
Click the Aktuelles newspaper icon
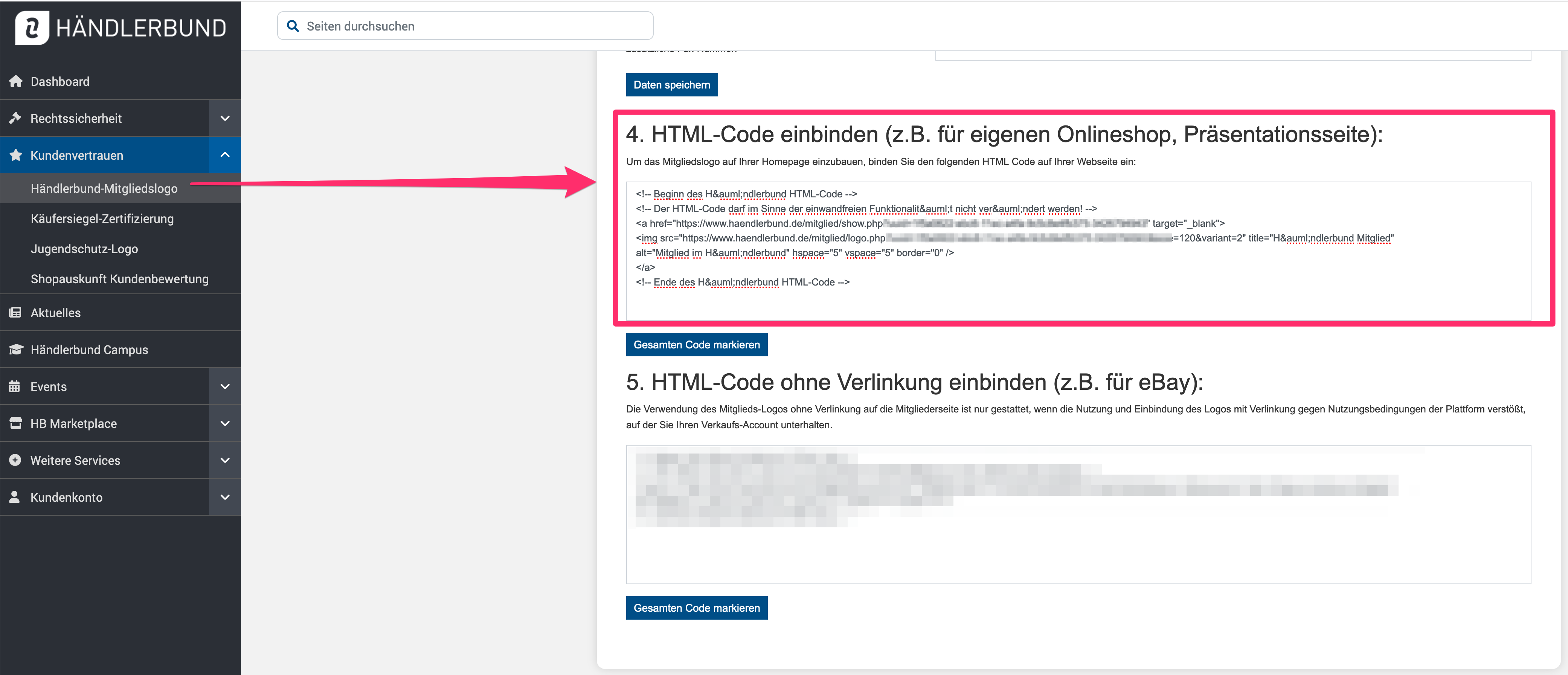(x=15, y=313)
